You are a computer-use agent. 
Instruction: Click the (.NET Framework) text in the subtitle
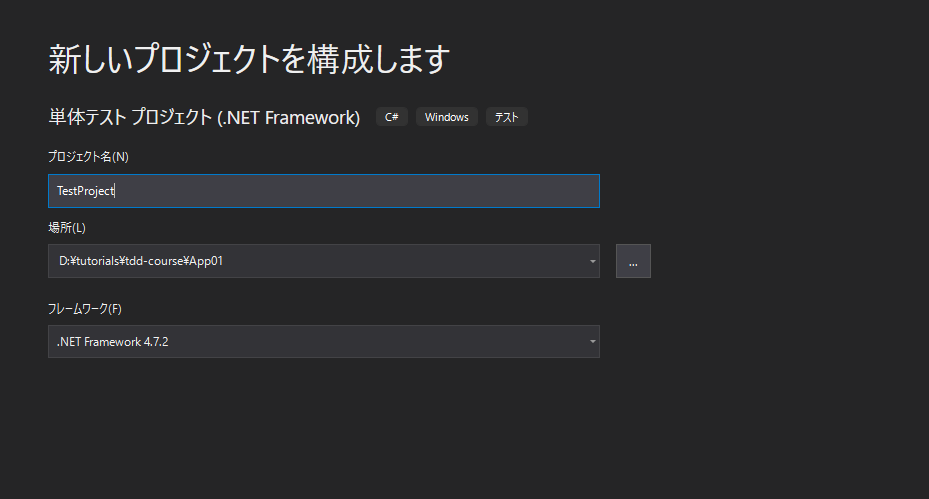pos(289,117)
